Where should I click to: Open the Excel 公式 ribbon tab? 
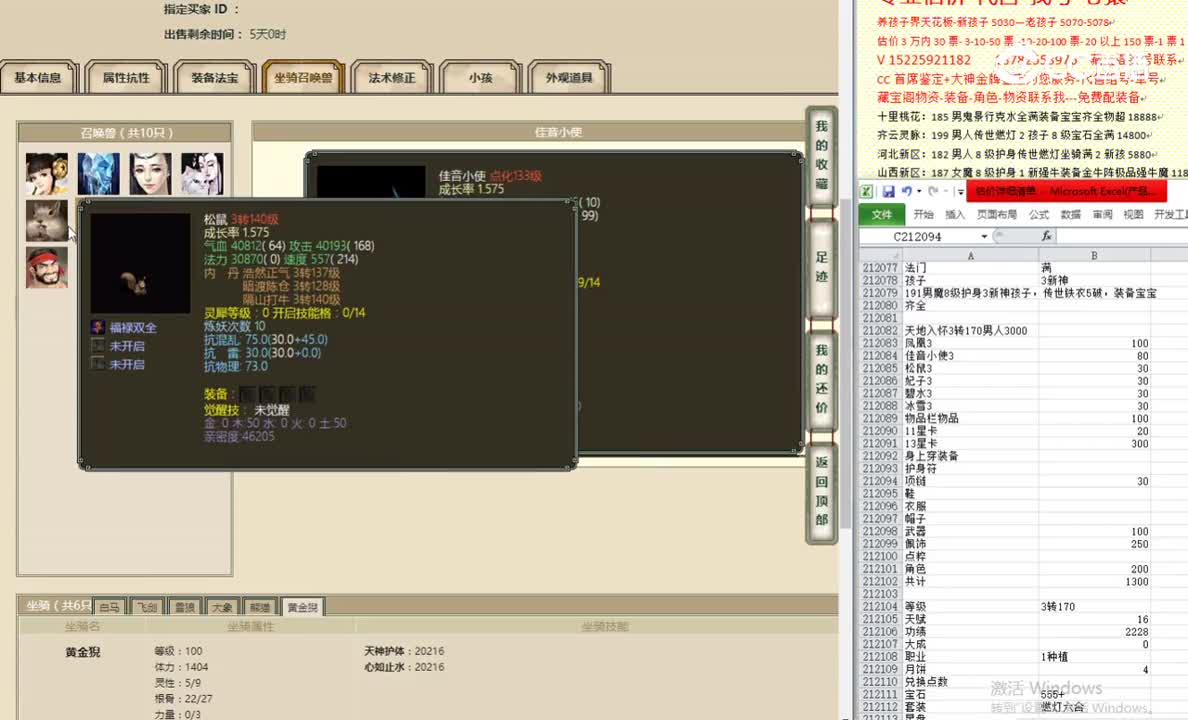pos(1039,214)
